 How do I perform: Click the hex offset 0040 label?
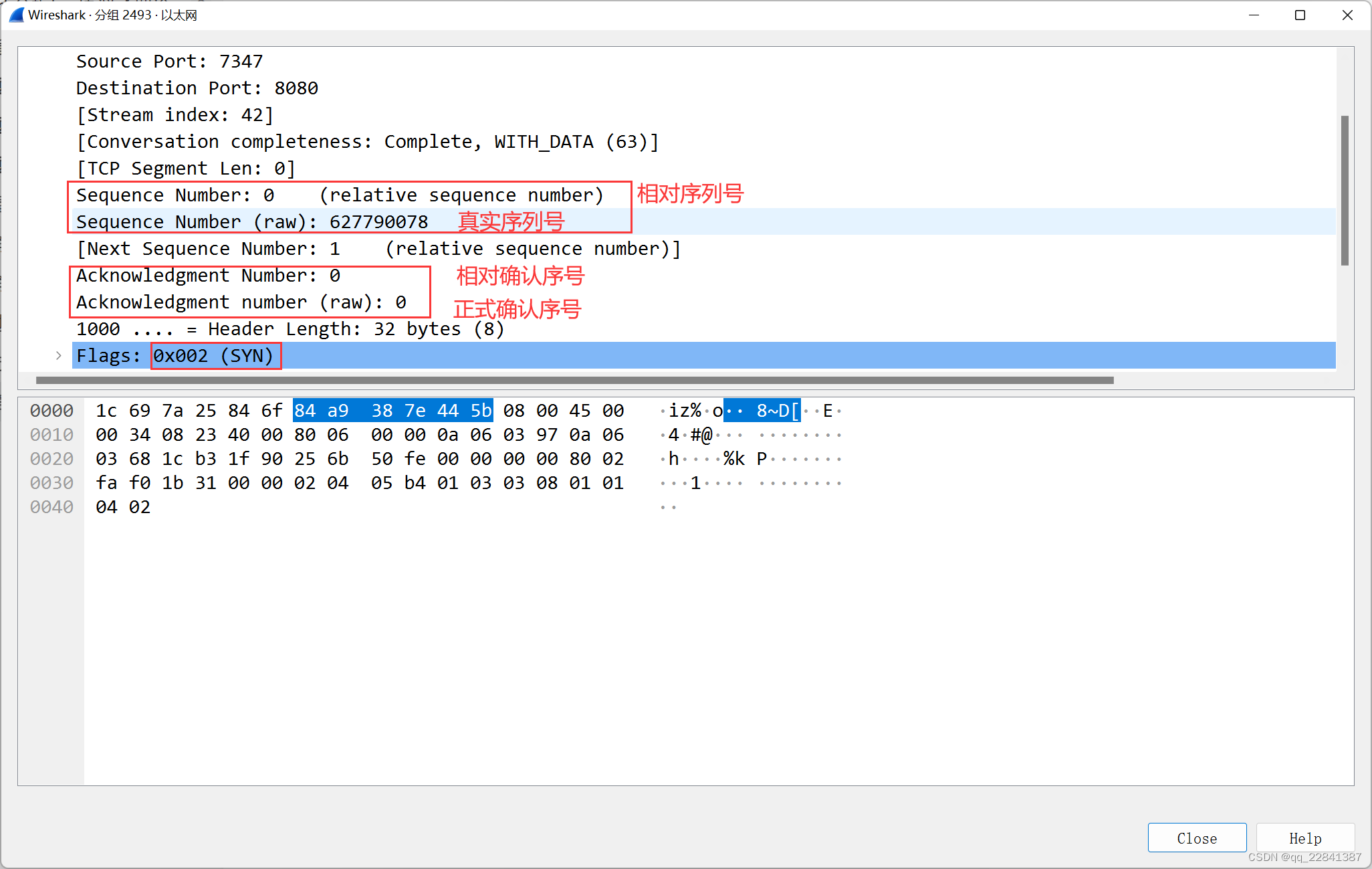pos(51,507)
